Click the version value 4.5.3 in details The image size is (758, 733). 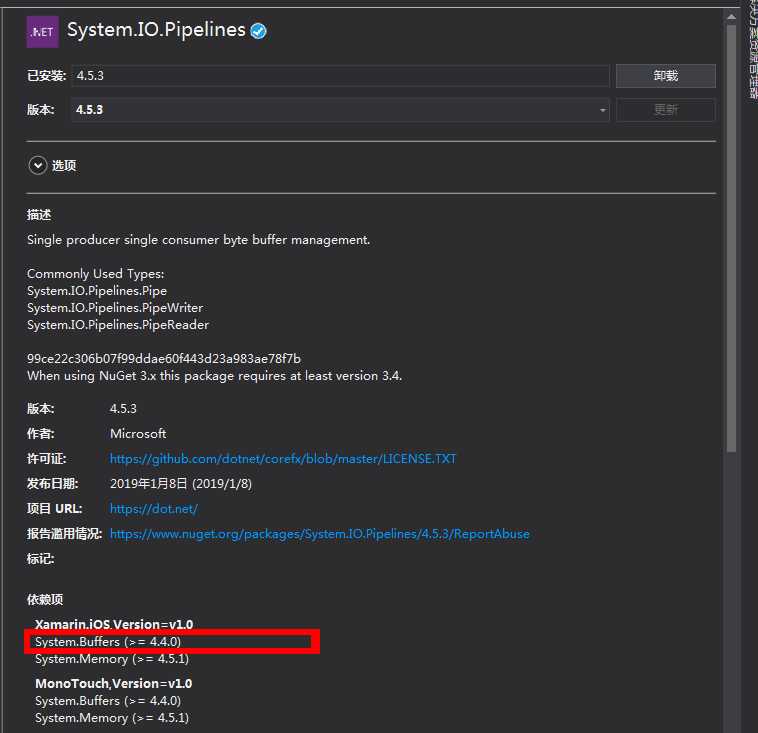click(123, 409)
